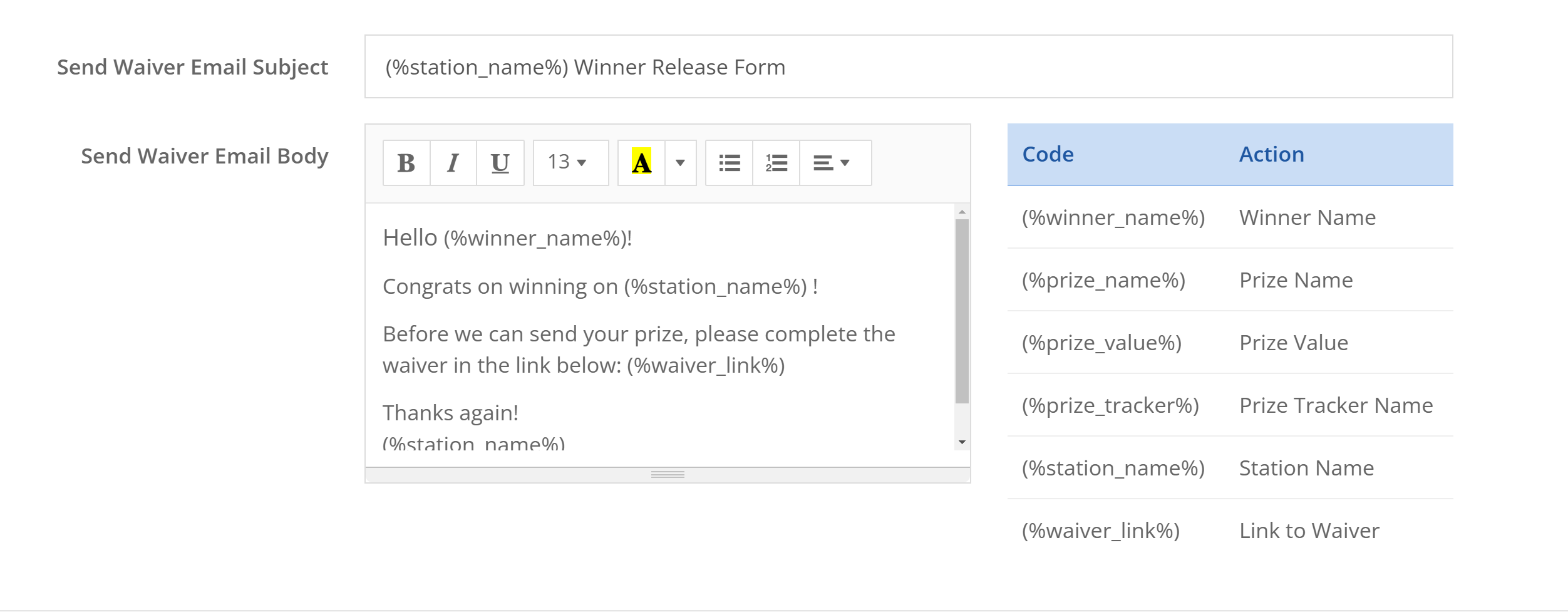The image size is (1568, 612).
Task: Toggle bold formatting in the editor toolbar
Action: click(406, 163)
